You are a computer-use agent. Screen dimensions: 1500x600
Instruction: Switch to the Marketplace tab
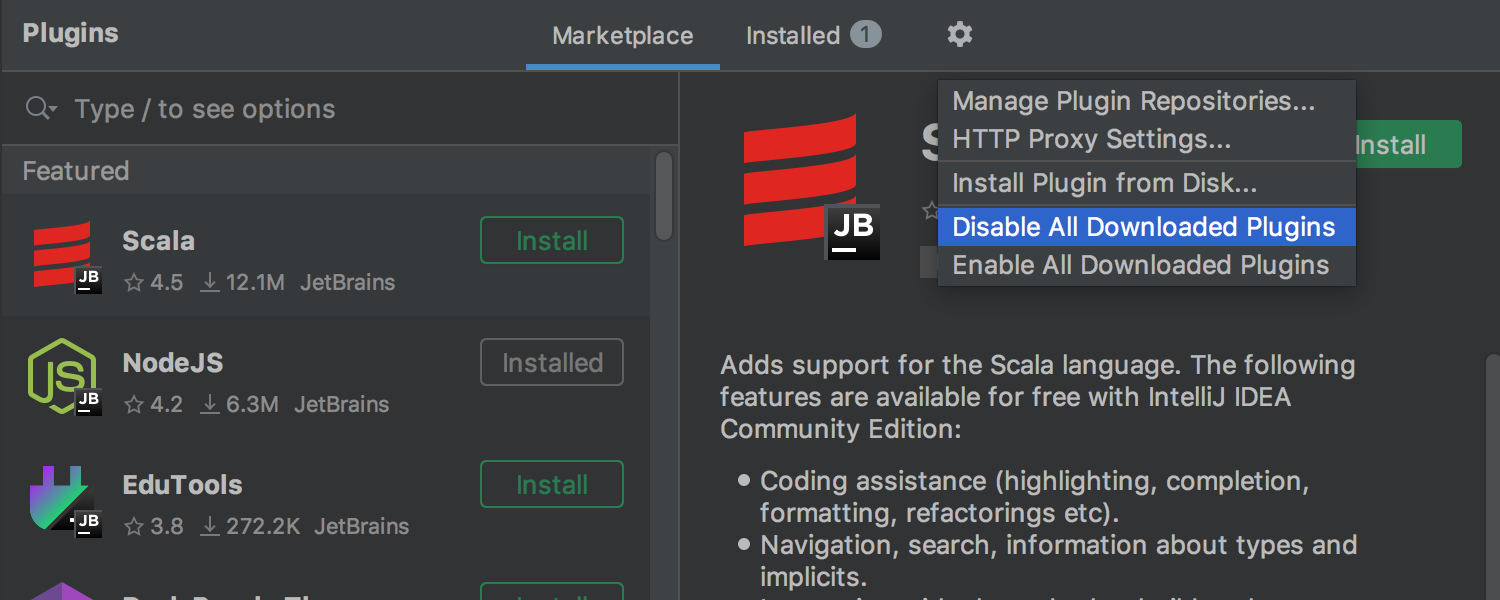tap(622, 35)
